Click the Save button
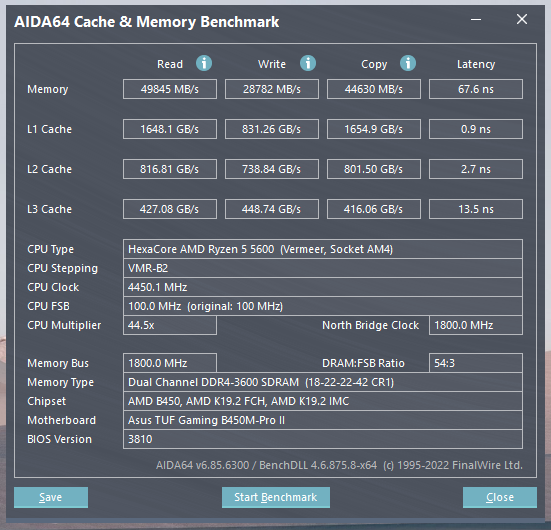Image resolution: width=551 pixels, height=530 pixels. pos(51,497)
